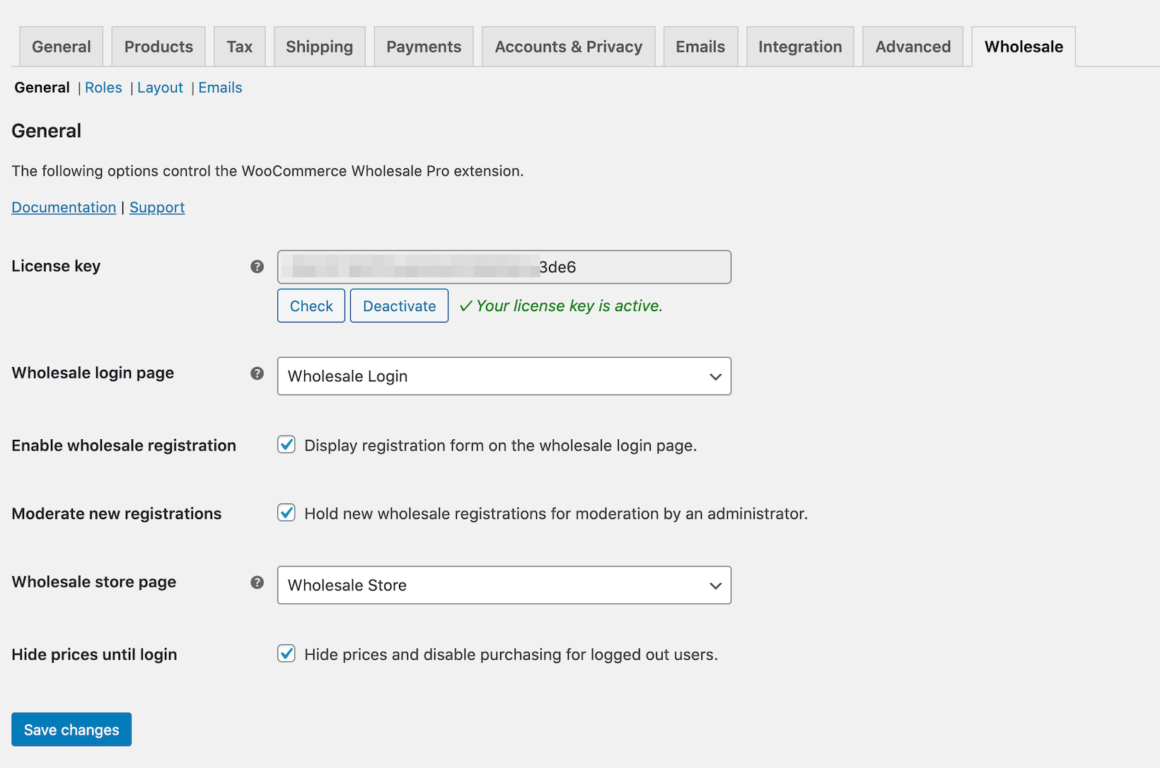Open the Wholesale Login page dropdown

504,376
